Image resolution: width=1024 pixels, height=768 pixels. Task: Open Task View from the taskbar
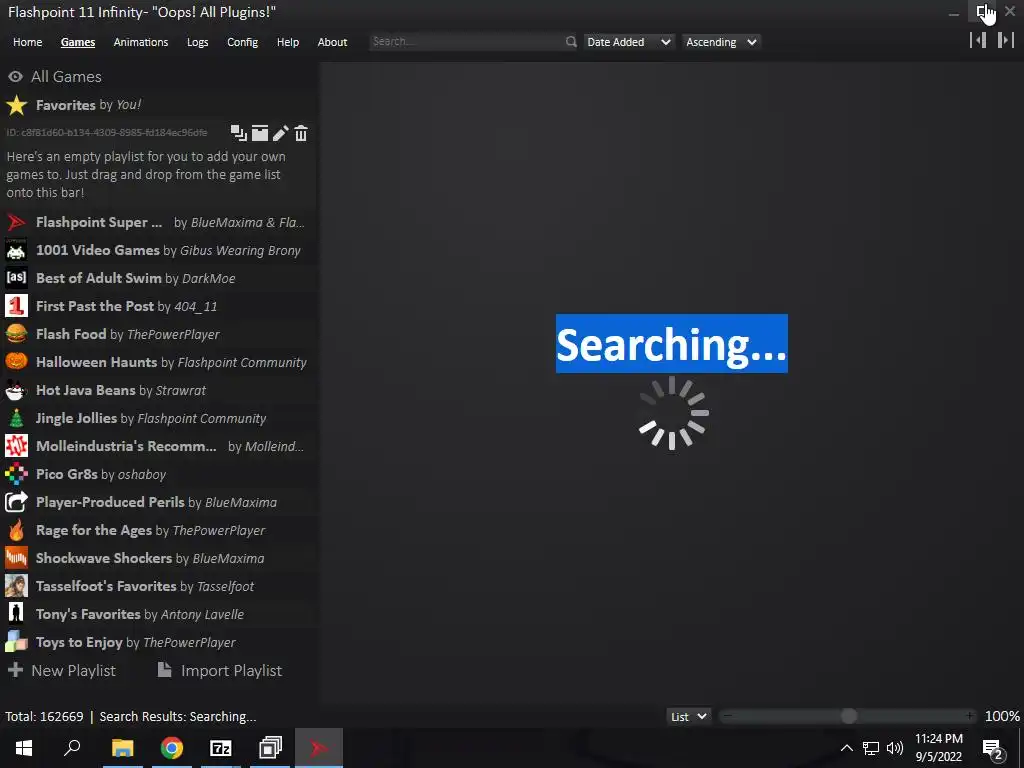point(270,748)
